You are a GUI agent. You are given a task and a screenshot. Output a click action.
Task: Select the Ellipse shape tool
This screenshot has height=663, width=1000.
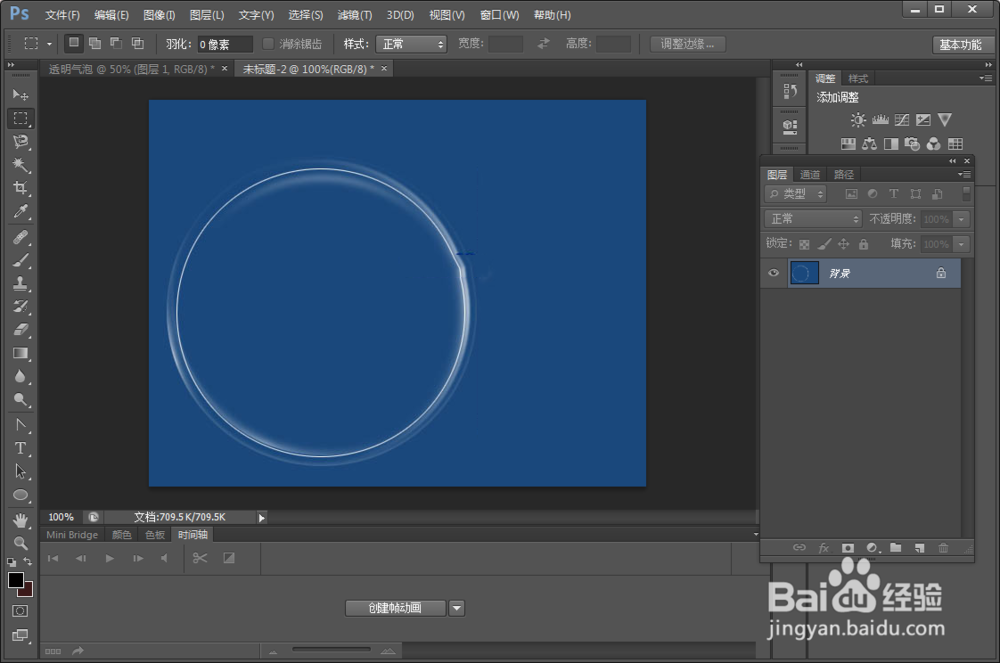20,495
